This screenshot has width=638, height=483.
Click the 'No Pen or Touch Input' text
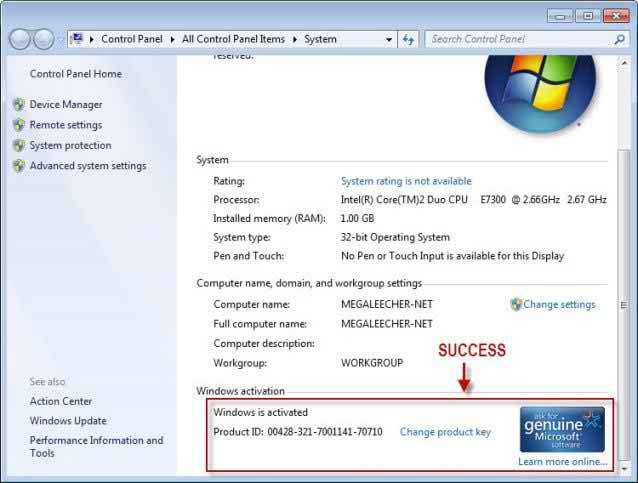pyautogui.click(x=452, y=256)
